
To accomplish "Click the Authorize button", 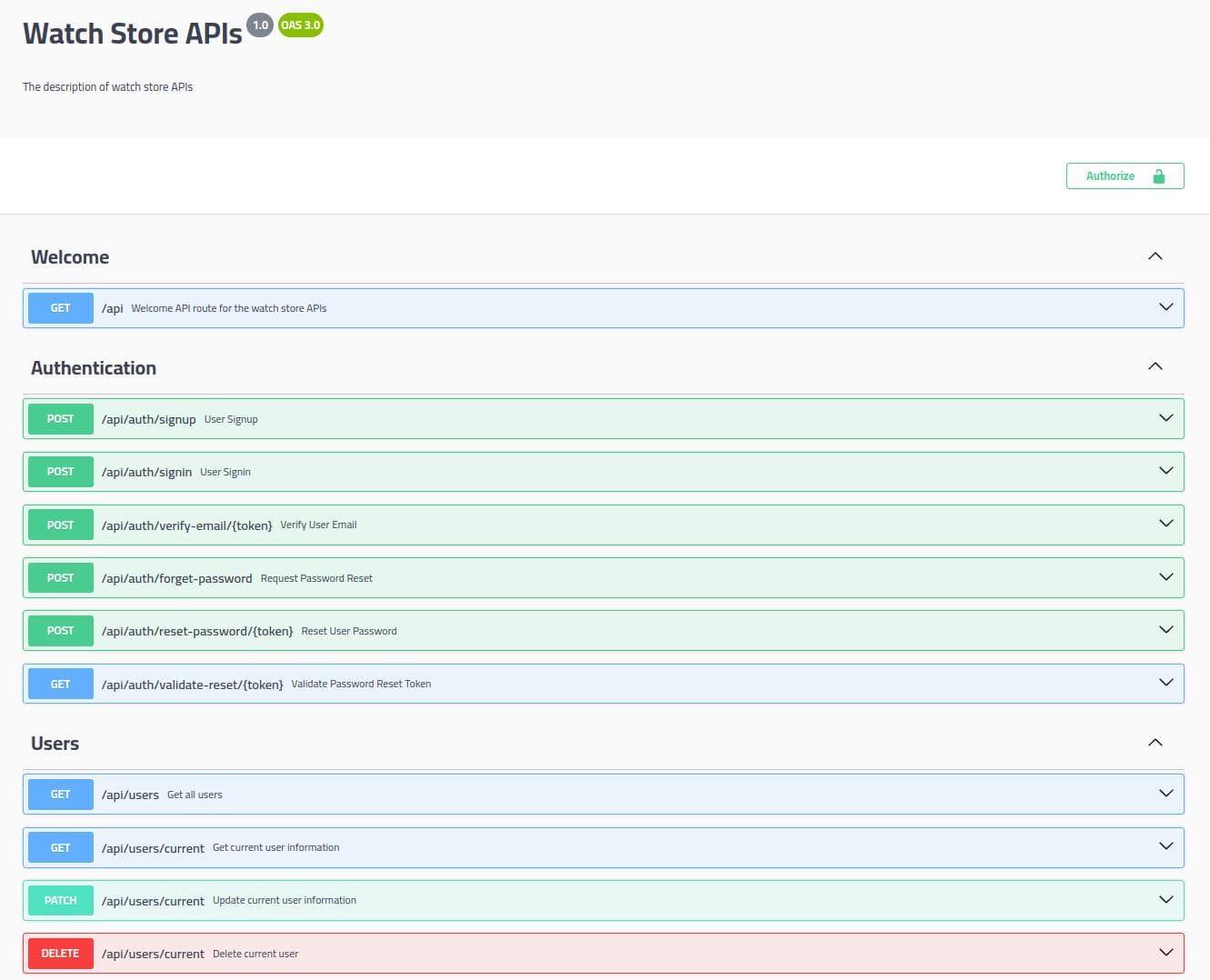I will [1125, 176].
